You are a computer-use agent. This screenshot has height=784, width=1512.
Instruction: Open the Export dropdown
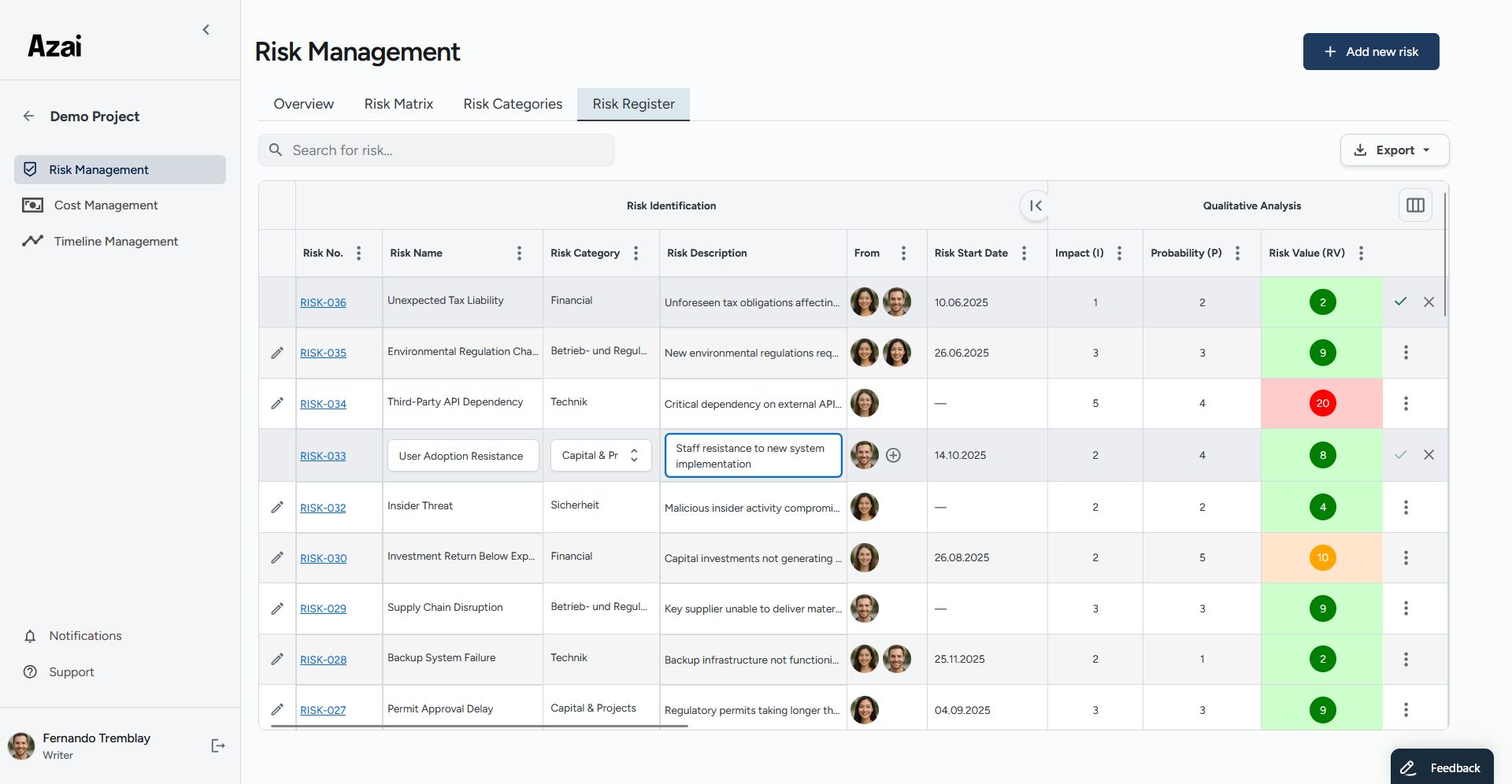(x=1395, y=150)
